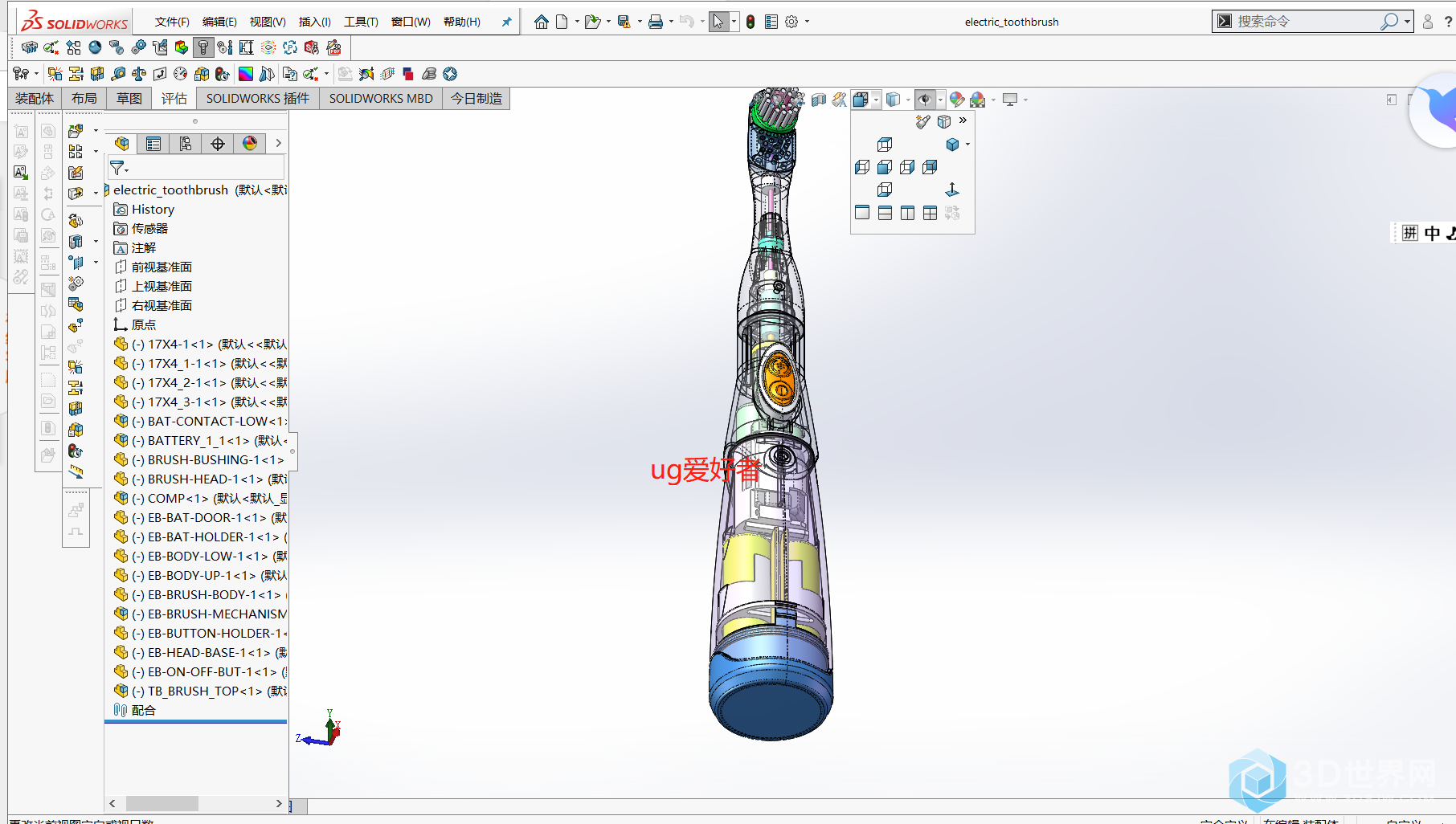The width and height of the screenshot is (1456, 824).
Task: Open the View Orientation dropdown arrow
Action: [x=876, y=100]
